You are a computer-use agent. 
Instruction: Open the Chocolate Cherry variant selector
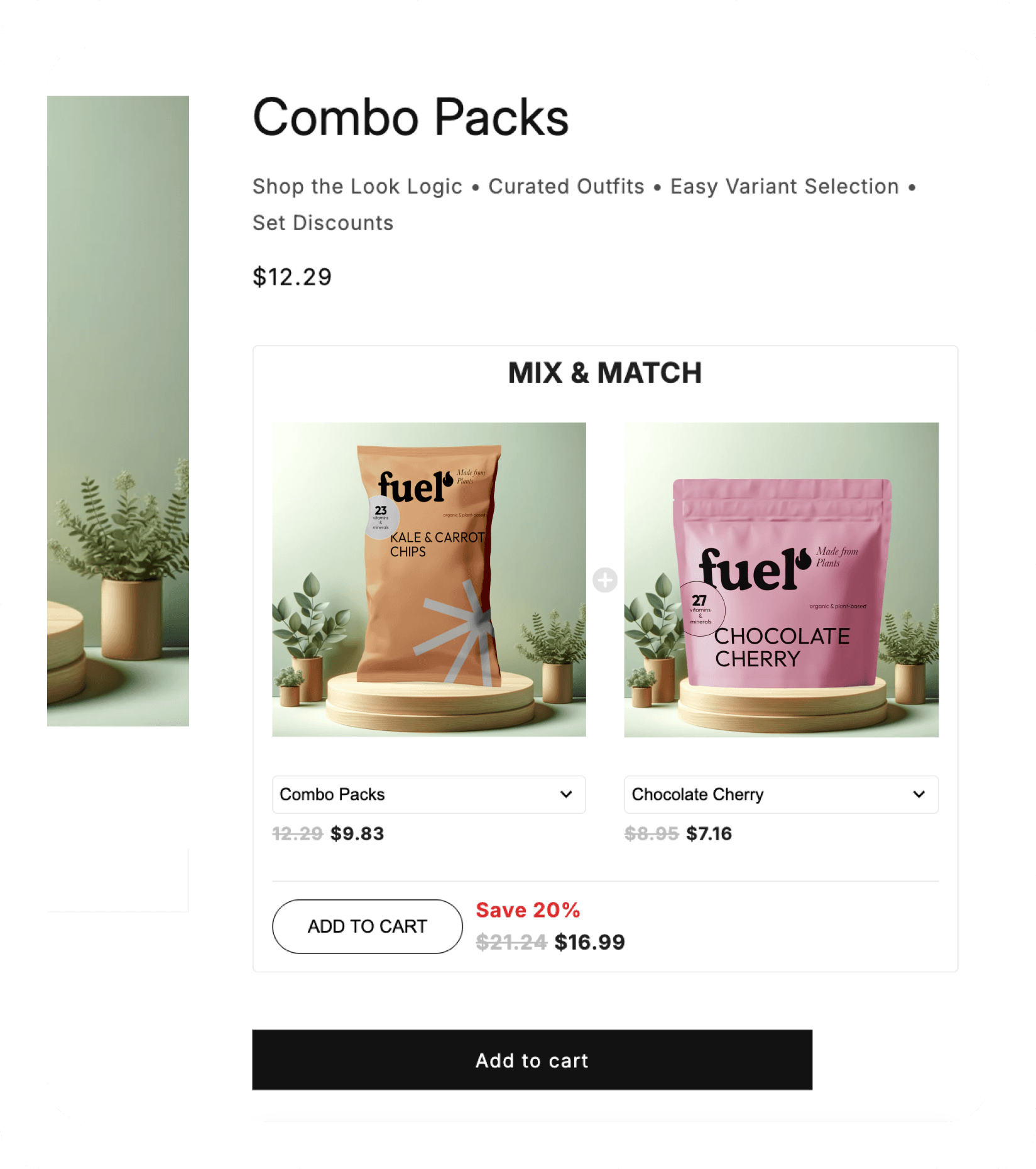coord(781,794)
